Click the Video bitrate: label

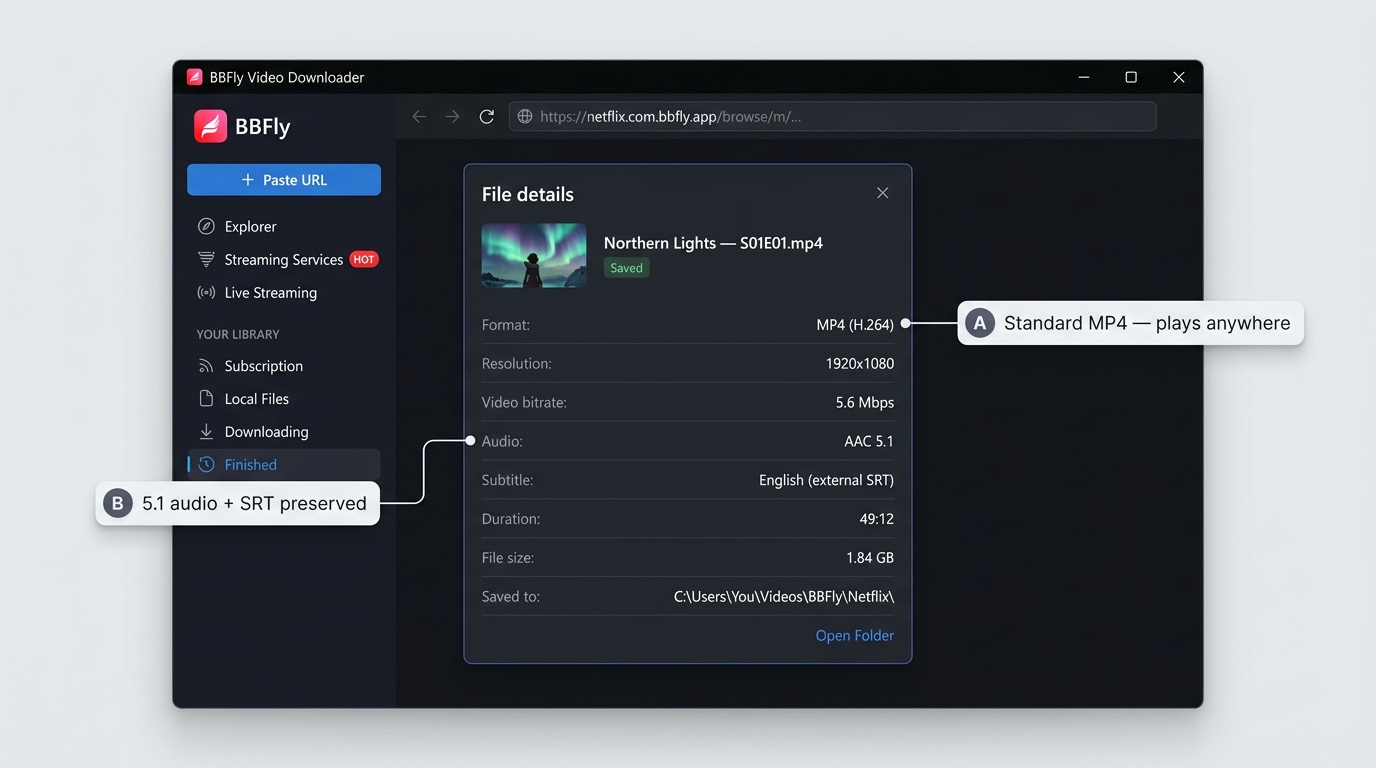(x=524, y=403)
